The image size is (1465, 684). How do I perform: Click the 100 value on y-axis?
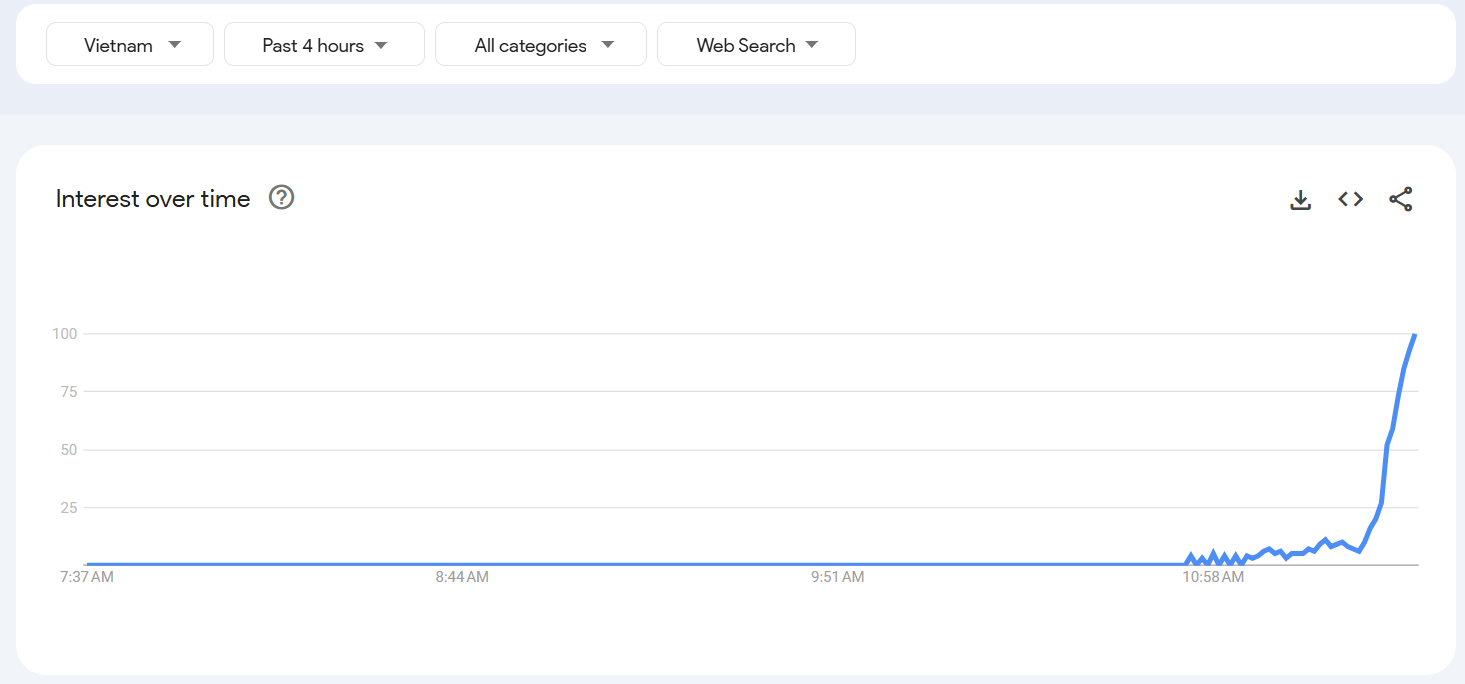(x=65, y=334)
